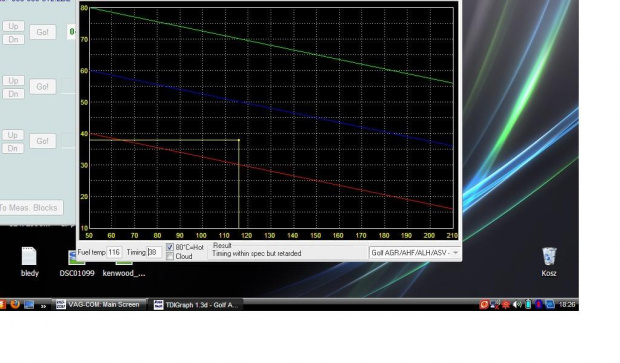Expand the quick launch overflow chevron

[43, 306]
